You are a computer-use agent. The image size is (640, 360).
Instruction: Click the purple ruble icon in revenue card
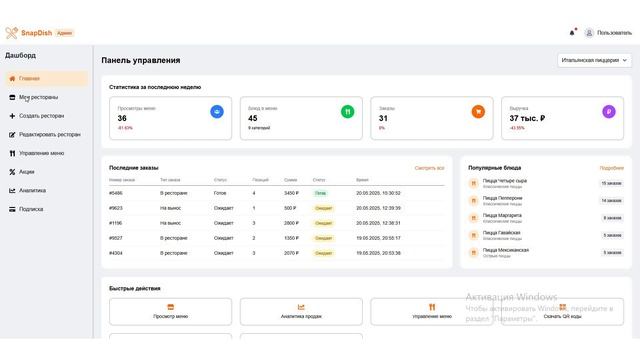(609, 111)
